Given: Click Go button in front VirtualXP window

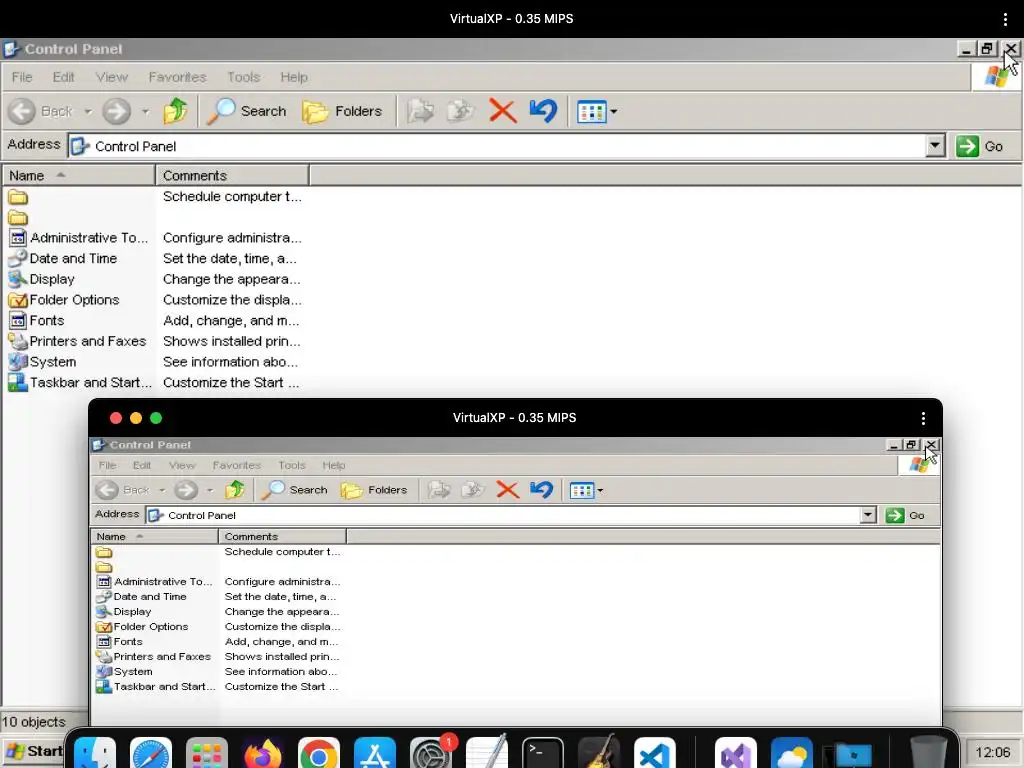Looking at the screenshot, I should click(x=905, y=515).
